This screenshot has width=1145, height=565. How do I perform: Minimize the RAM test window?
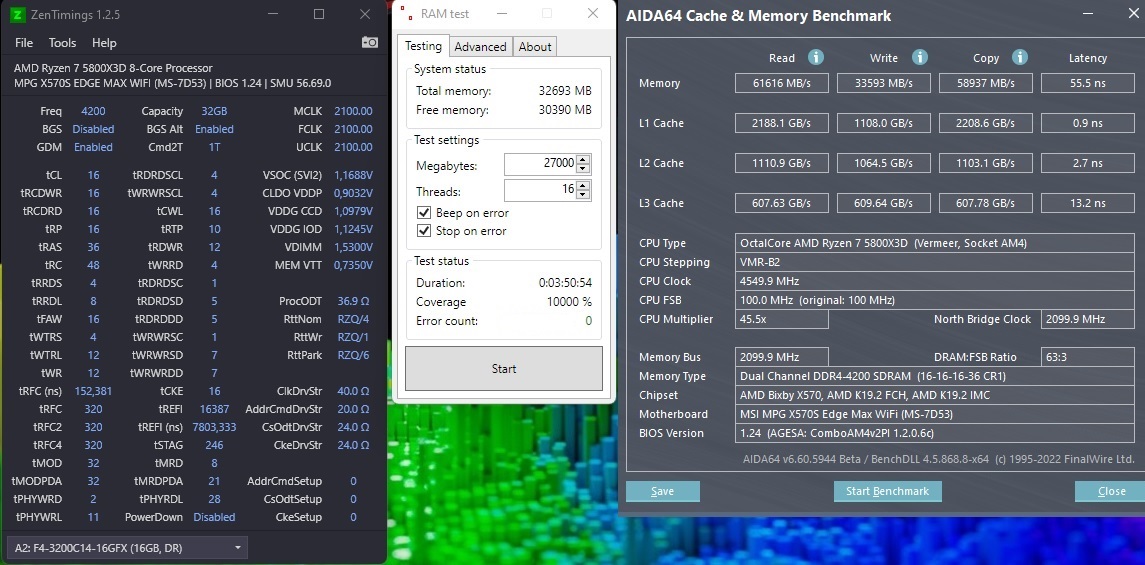point(502,13)
